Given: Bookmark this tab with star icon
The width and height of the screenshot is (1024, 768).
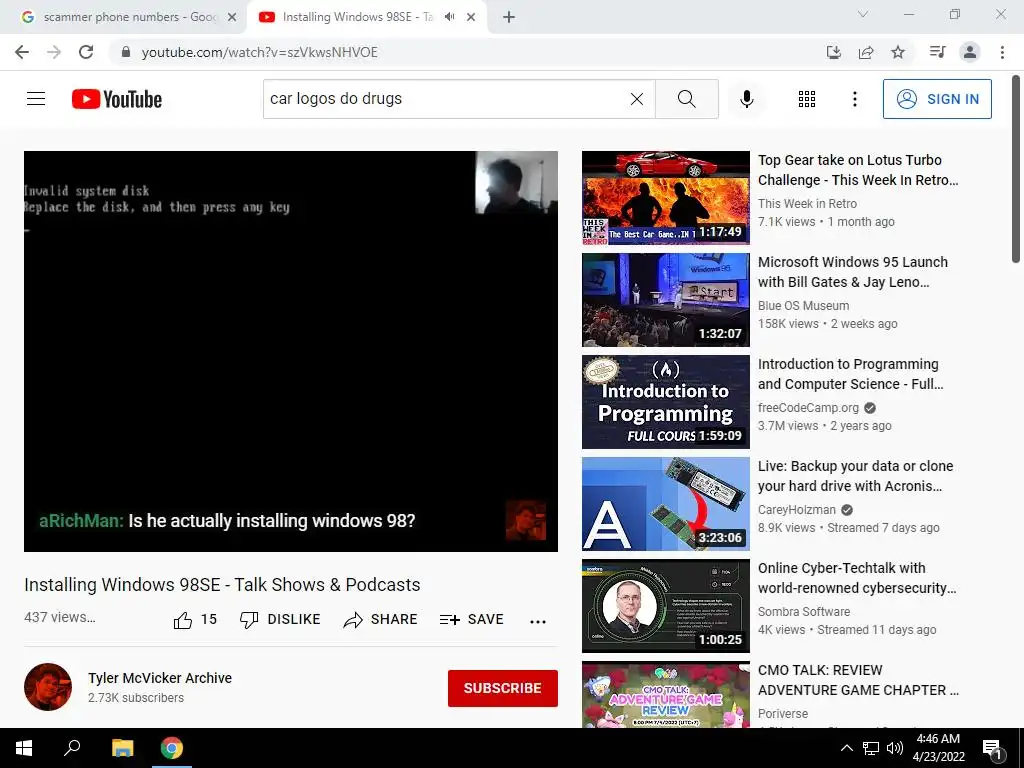Looking at the screenshot, I should [x=898, y=52].
